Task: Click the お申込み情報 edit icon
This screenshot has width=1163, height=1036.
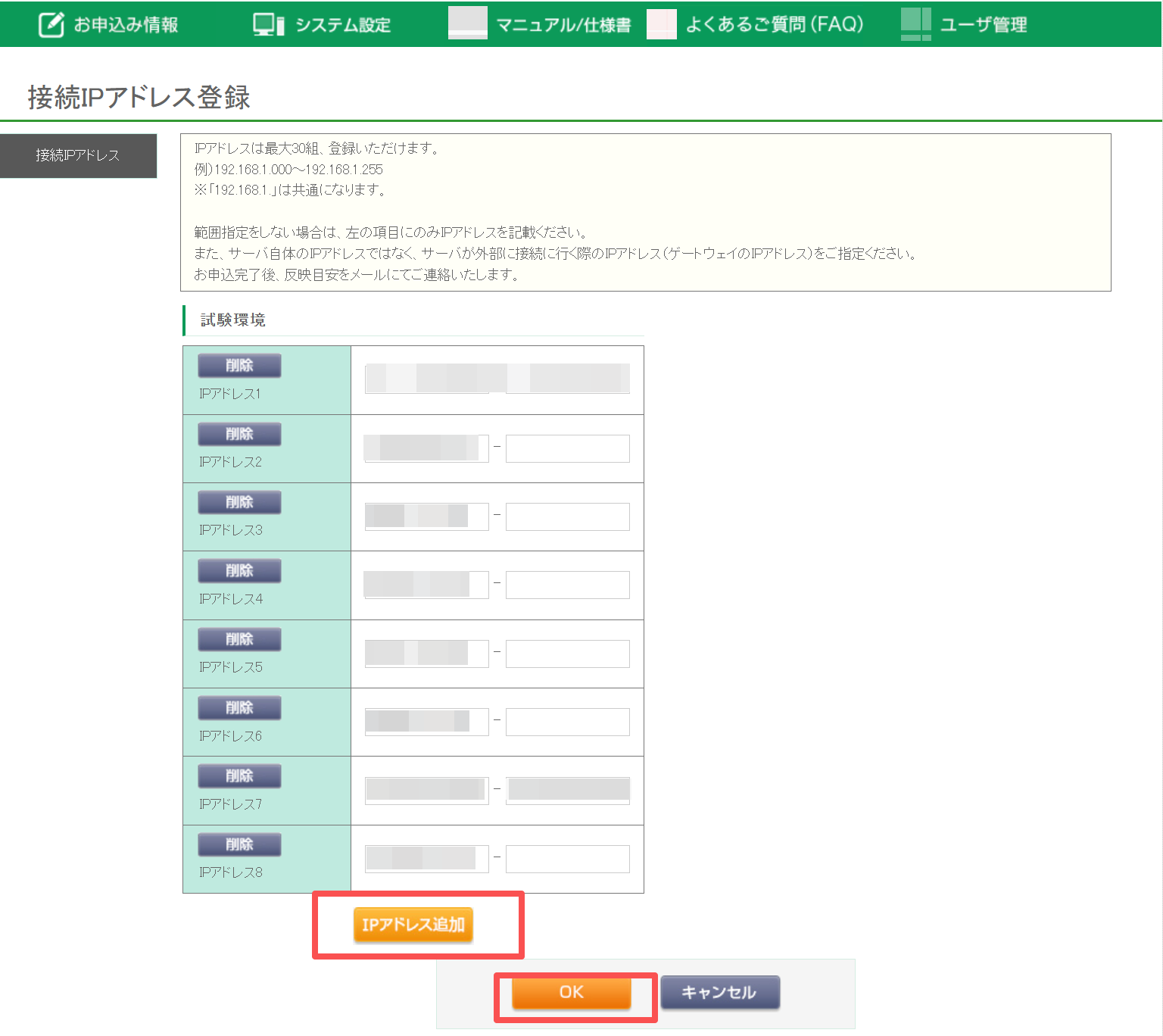Action: pos(51,24)
